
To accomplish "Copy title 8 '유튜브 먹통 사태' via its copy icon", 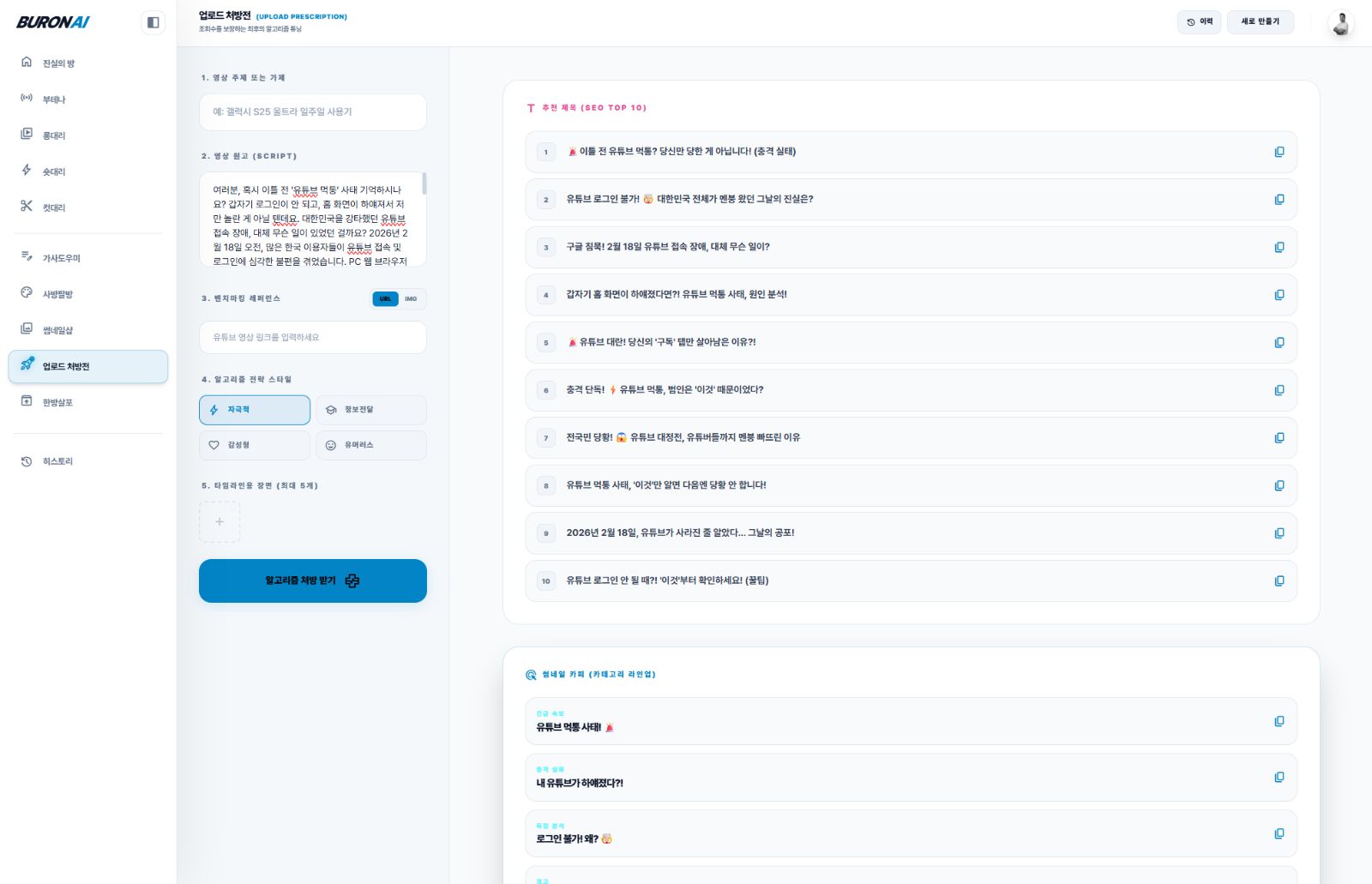I will 1279,485.
